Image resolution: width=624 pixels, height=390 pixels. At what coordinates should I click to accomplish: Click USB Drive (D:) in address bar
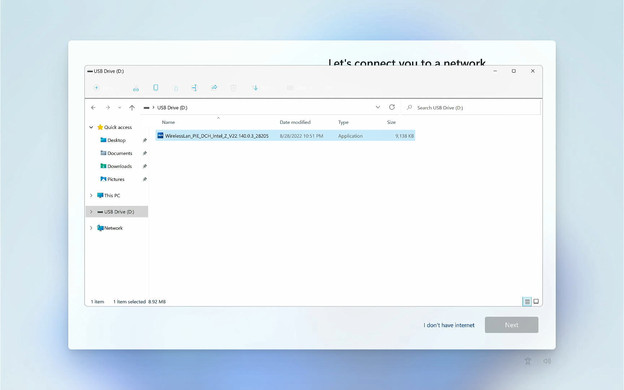tap(172, 107)
